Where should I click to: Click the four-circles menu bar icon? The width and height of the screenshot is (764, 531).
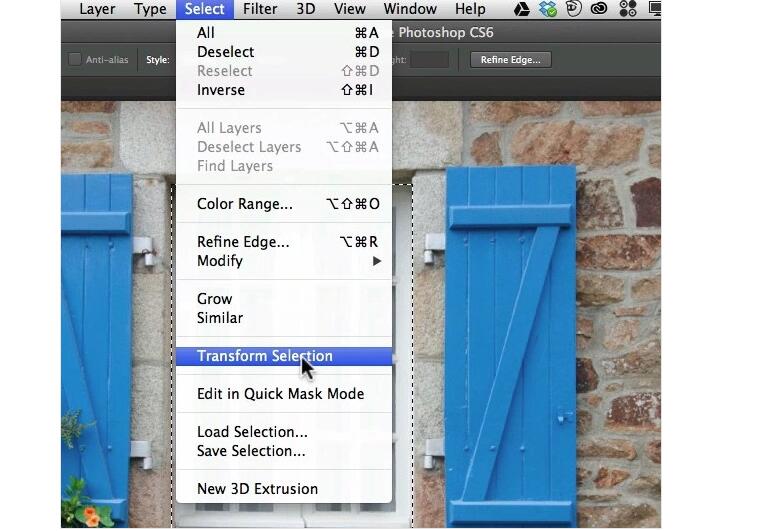tap(628, 9)
